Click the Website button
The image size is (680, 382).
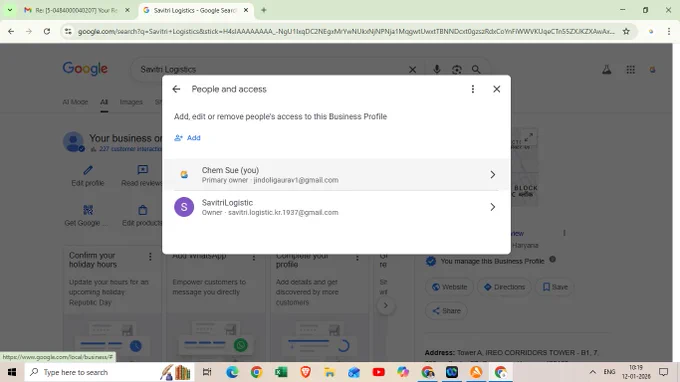click(449, 287)
